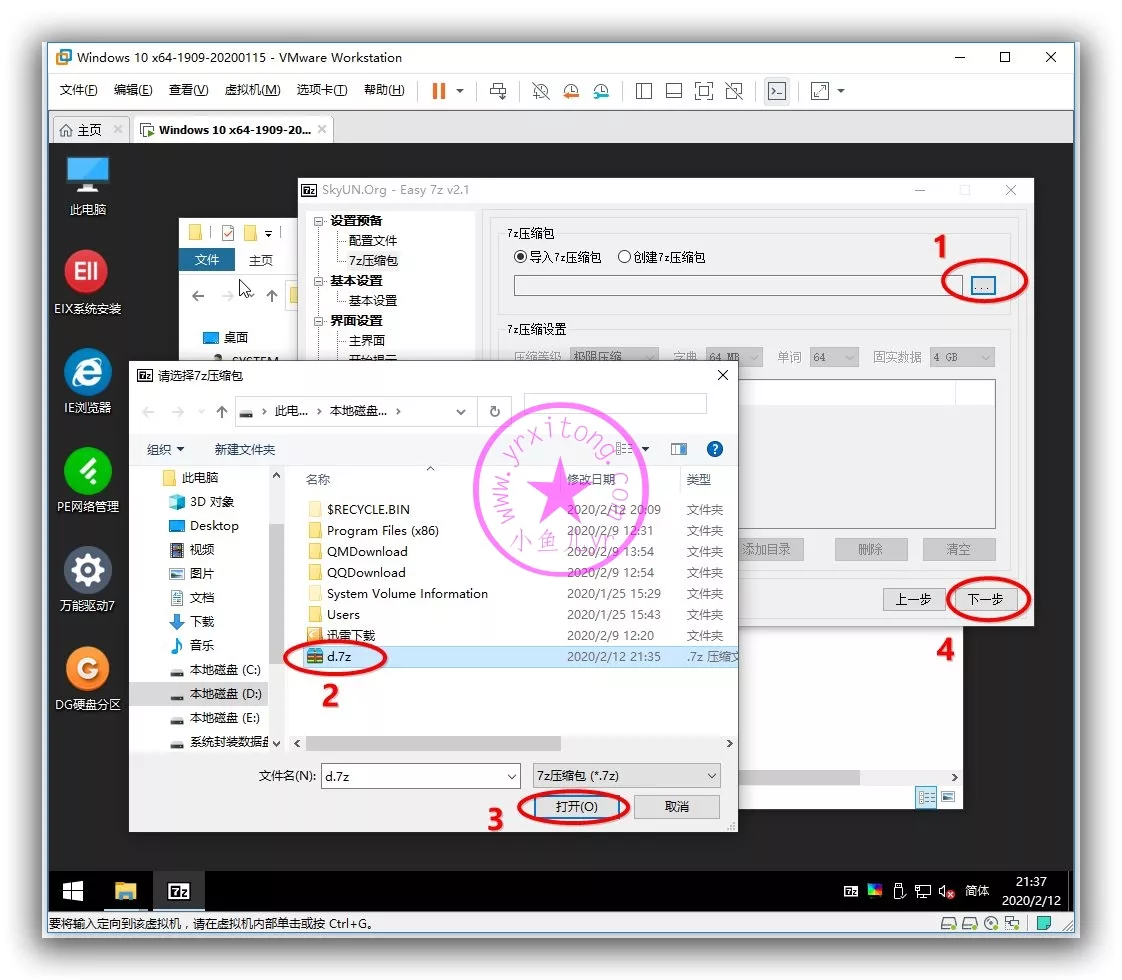Click the VMware pause virtual machine icon
Screen dimensions: 1122x980
click(438, 91)
